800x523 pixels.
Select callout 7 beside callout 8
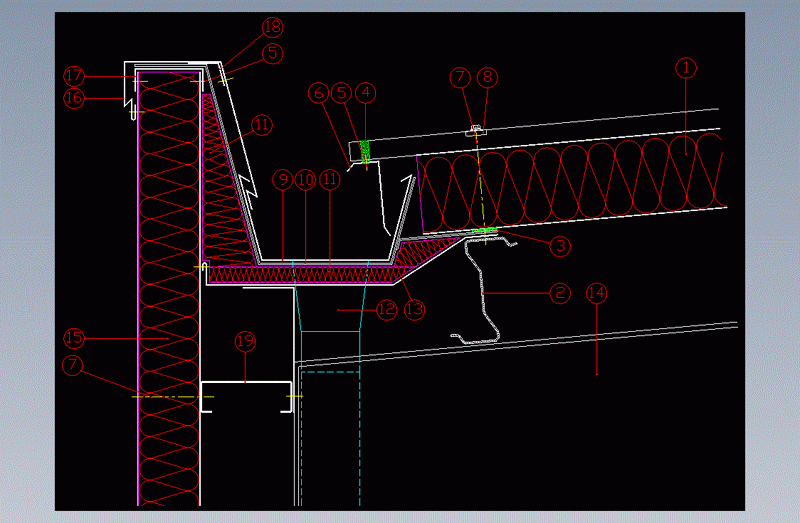pyautogui.click(x=459, y=76)
